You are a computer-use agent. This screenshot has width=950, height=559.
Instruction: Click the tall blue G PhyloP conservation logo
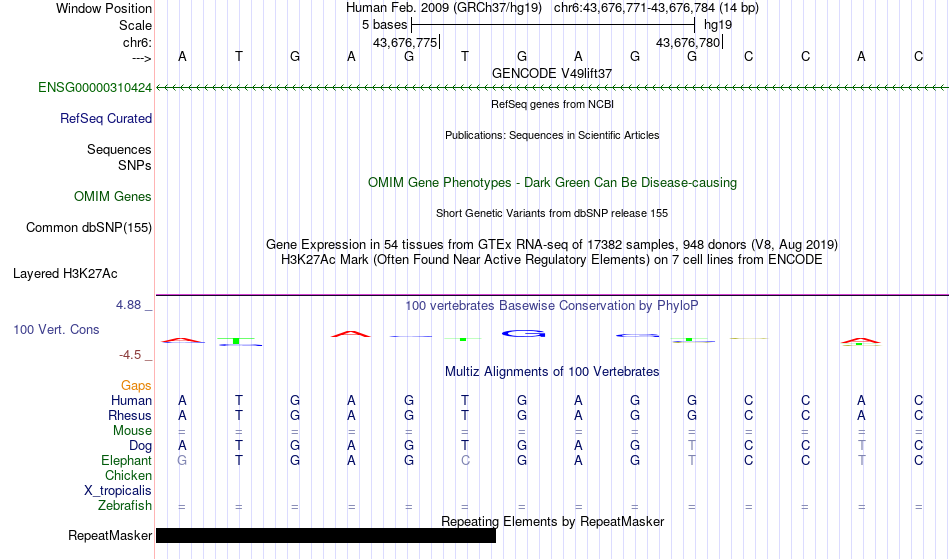click(x=523, y=333)
